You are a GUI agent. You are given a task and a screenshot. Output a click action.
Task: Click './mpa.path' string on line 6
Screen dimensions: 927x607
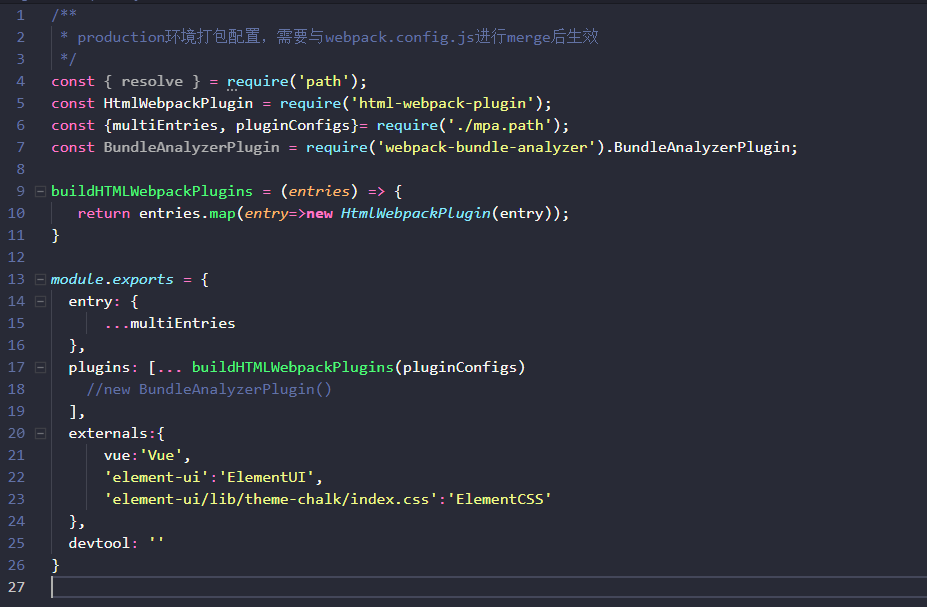point(500,125)
